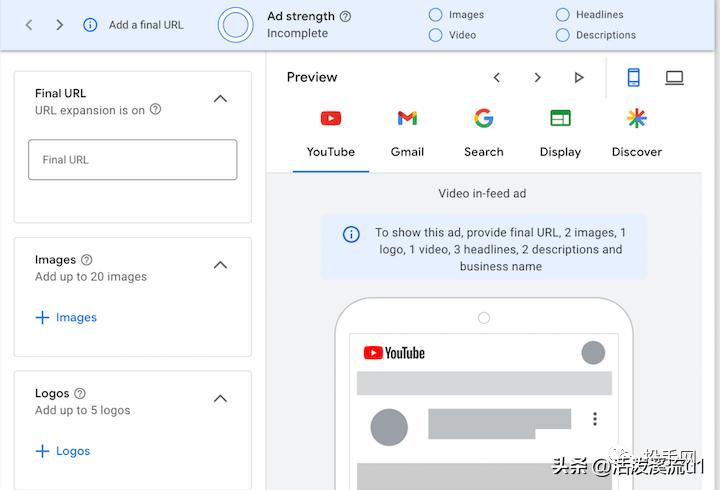Click 'Add a final URL' text
Screen dimensions: 720x490
pyautogui.click(x=146, y=25)
